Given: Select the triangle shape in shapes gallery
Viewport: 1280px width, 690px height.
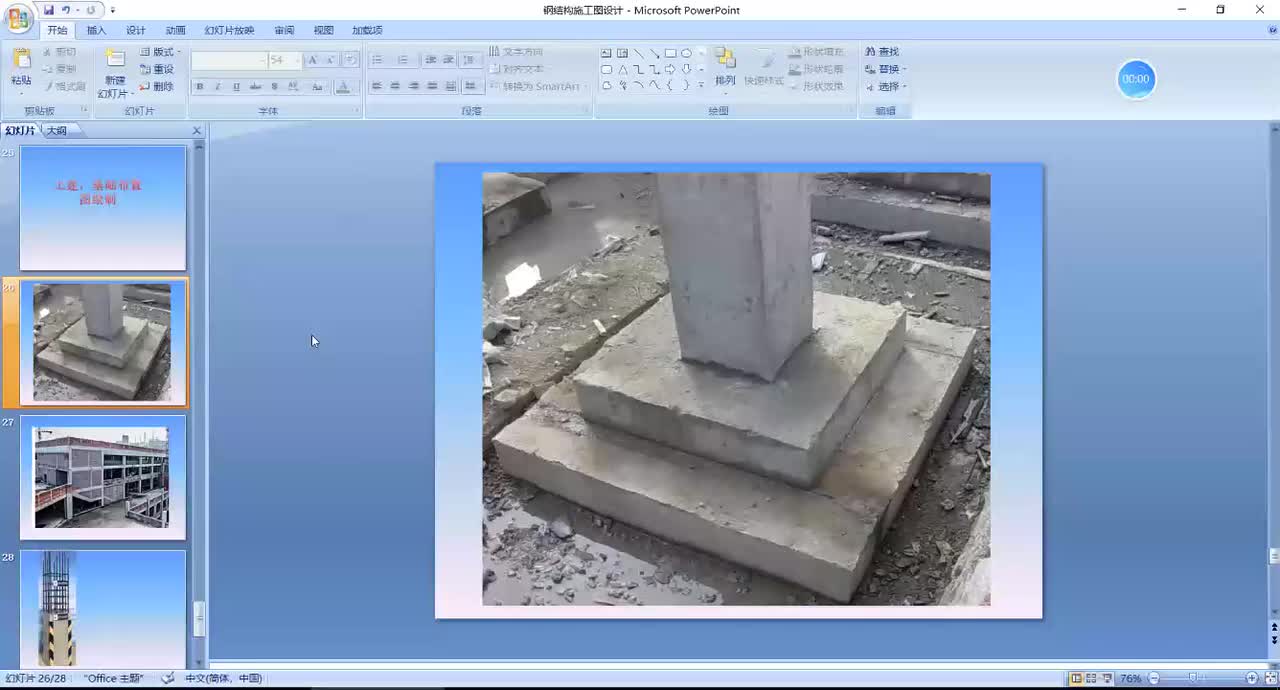Looking at the screenshot, I should coord(622,69).
